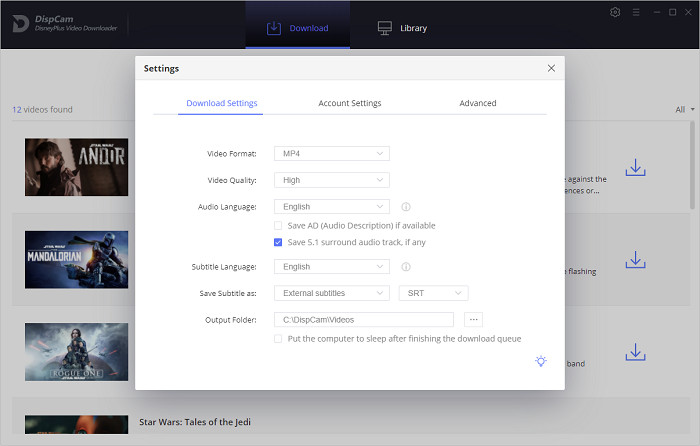This screenshot has width=700, height=446.
Task: Open the All filter dropdown
Action: 685,109
